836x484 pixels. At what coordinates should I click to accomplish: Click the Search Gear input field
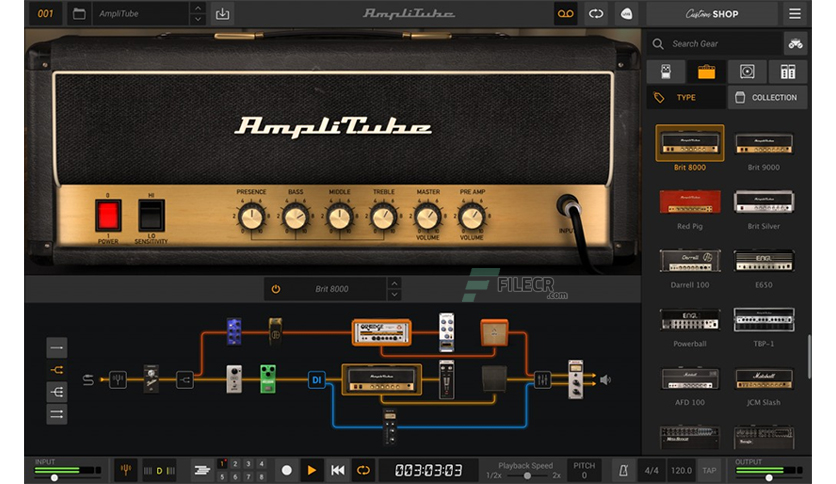coord(714,44)
